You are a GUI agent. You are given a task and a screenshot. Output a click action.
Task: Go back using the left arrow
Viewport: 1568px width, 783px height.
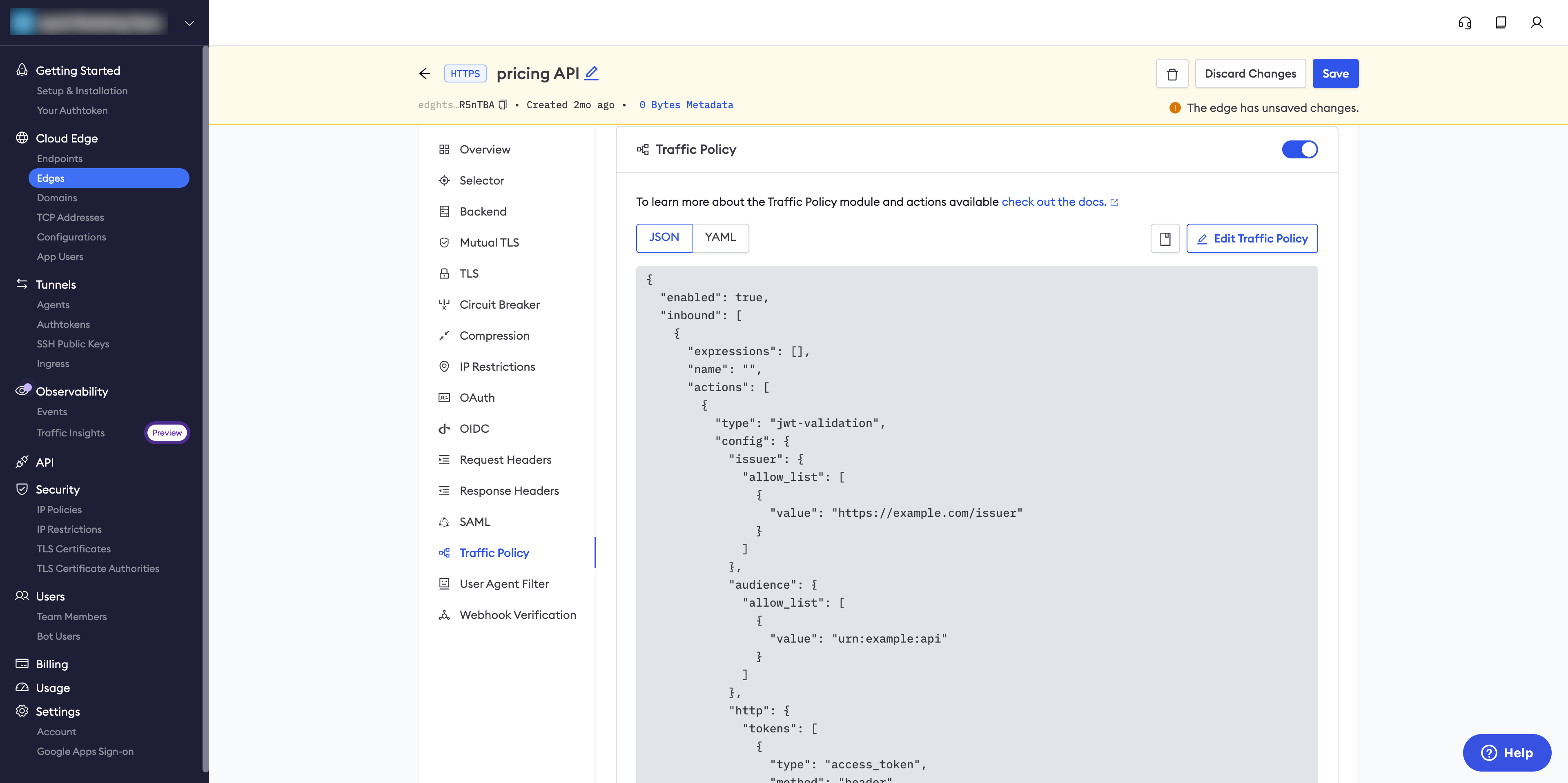tap(425, 73)
